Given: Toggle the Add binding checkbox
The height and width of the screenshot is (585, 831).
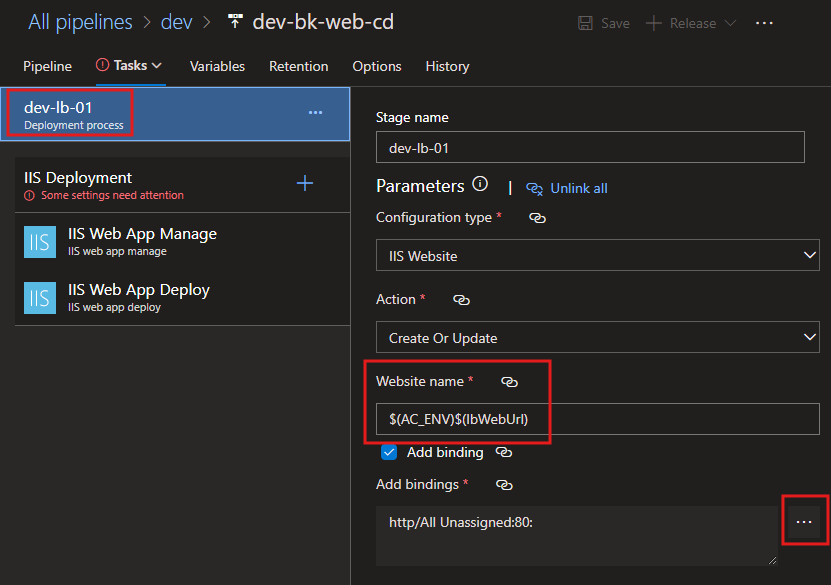Looking at the screenshot, I should pos(389,452).
